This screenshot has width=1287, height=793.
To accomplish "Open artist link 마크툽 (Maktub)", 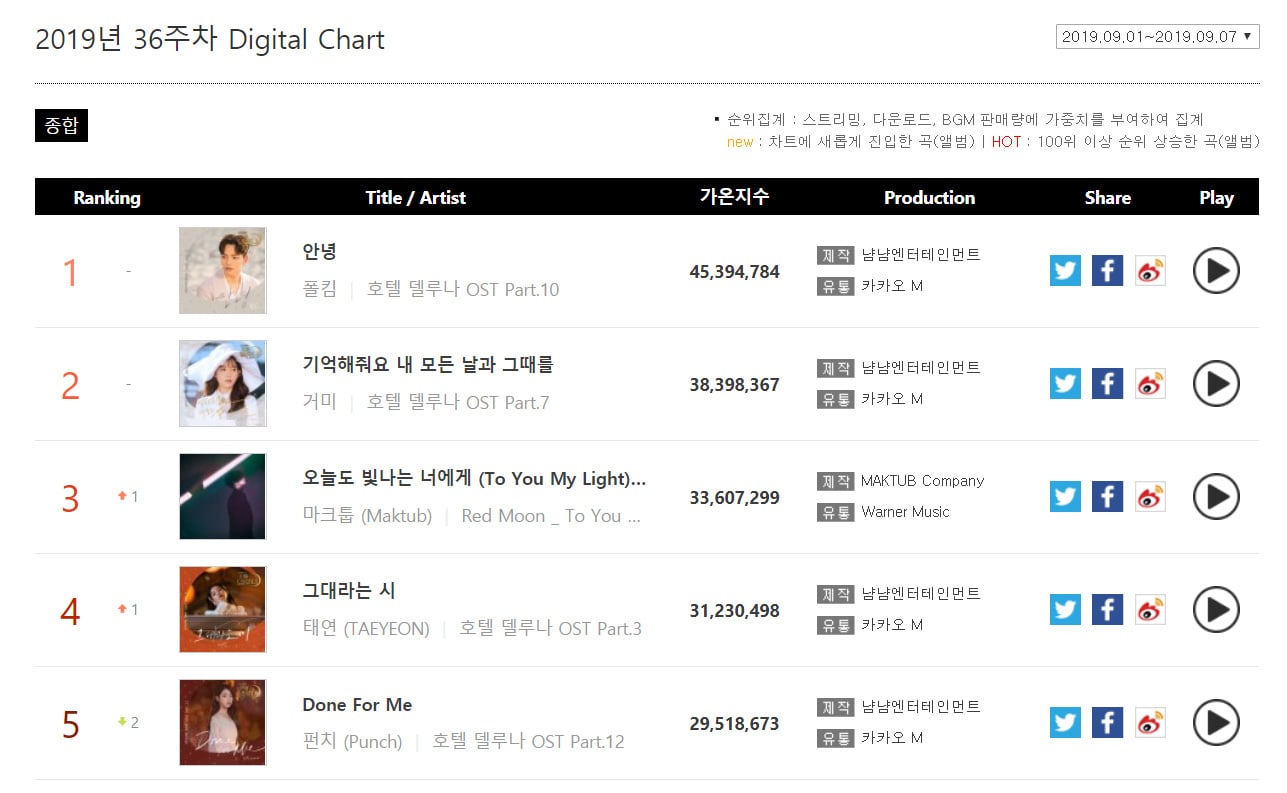I will [367, 516].
